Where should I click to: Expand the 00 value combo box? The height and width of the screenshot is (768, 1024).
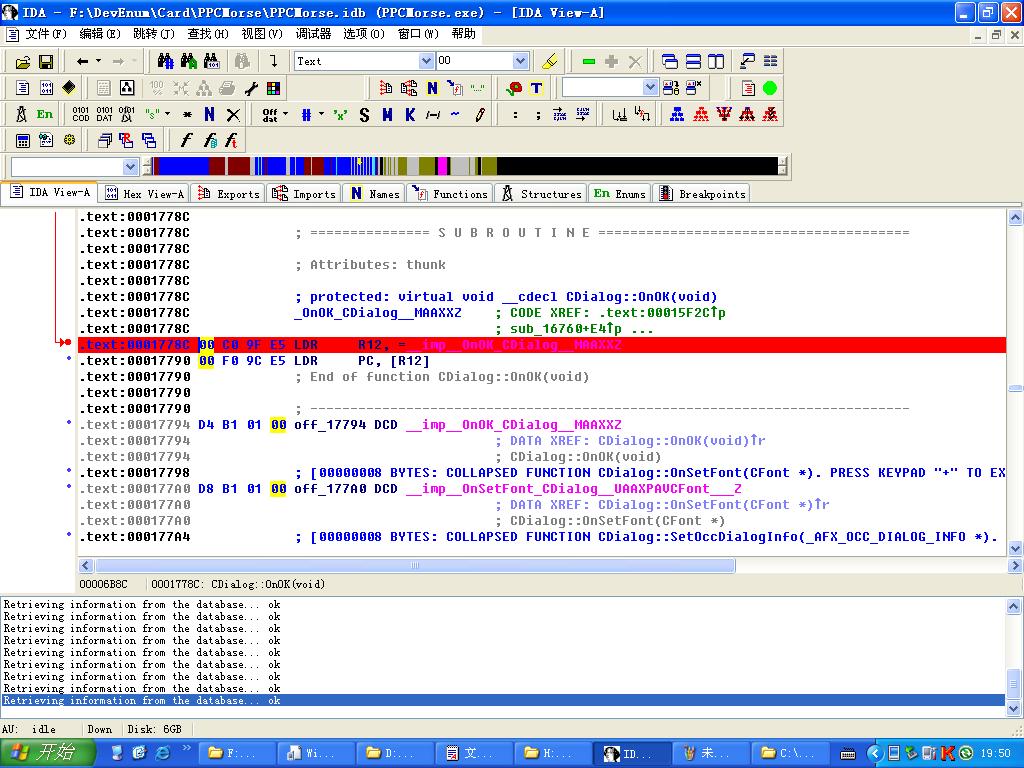pyautogui.click(x=520, y=61)
